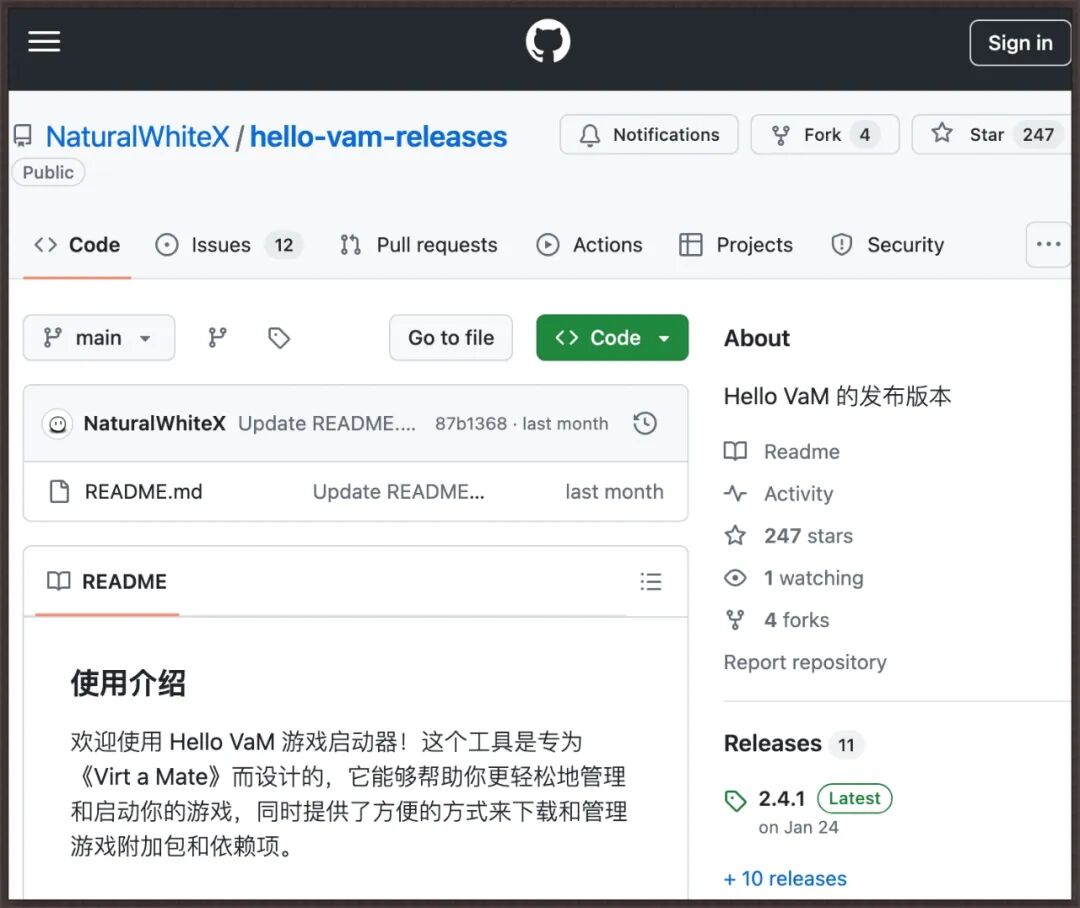Open the NaturalWhiteX owner profile link

(137, 136)
